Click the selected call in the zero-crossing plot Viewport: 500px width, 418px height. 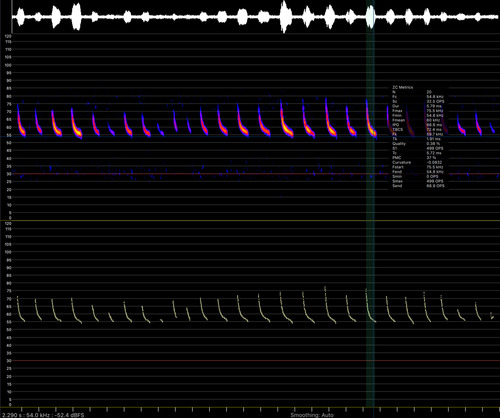coord(370,306)
